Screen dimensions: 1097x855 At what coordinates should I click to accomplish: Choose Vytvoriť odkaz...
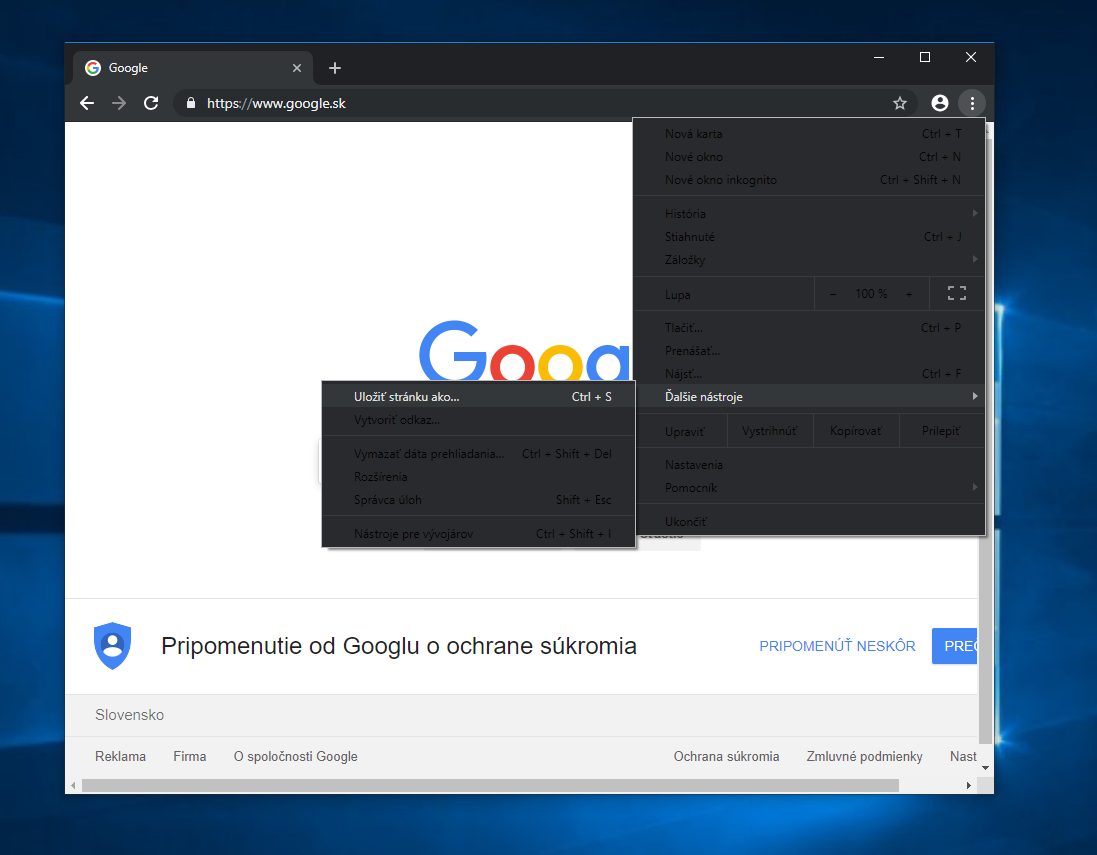click(x=479, y=420)
